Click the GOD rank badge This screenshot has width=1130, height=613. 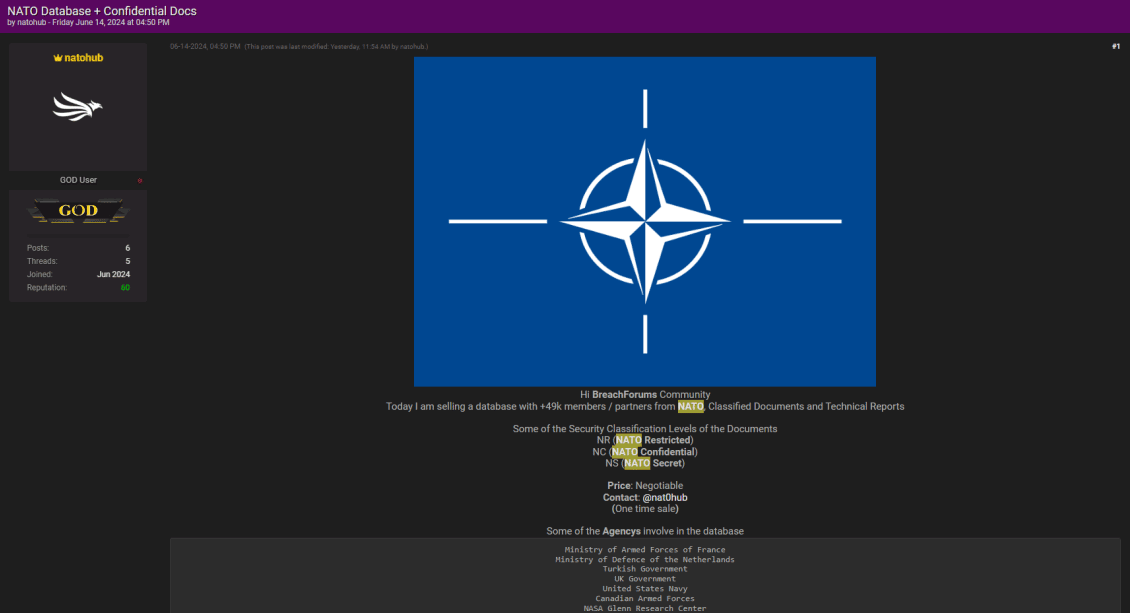click(78, 211)
